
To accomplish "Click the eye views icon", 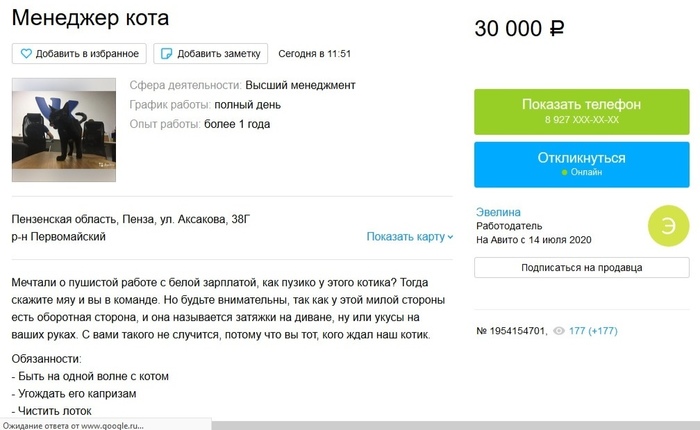I will 558,329.
